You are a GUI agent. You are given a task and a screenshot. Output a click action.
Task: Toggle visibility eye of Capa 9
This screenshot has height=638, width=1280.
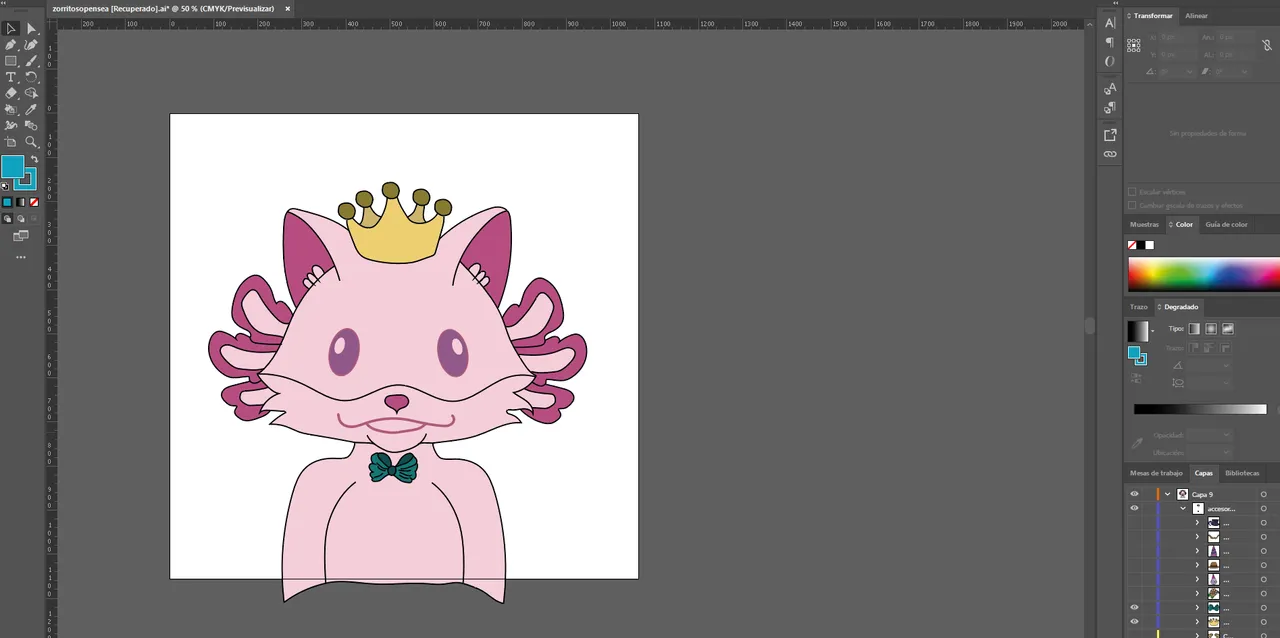(x=1134, y=494)
